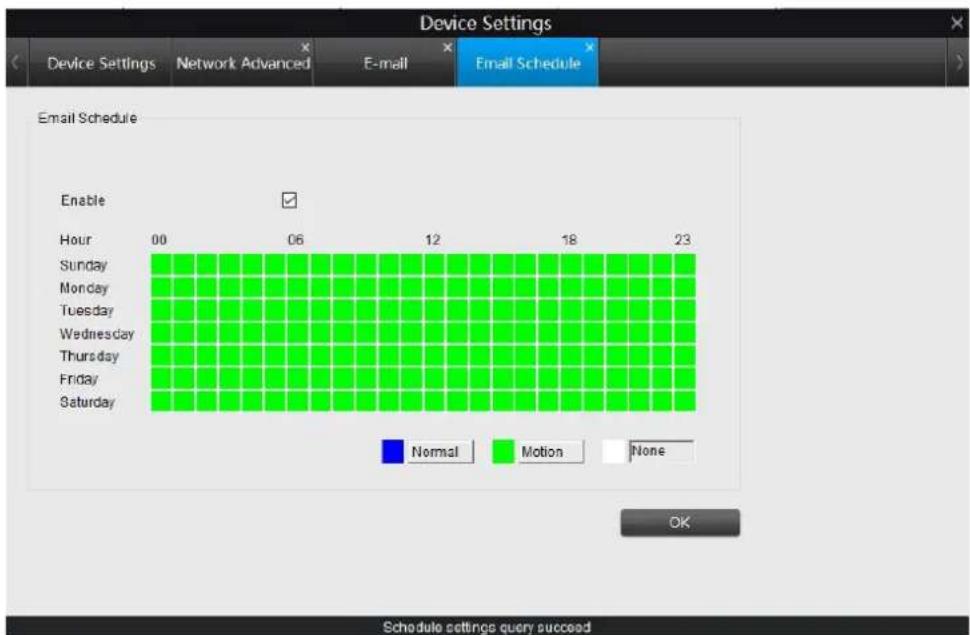Choose the Normal schedule type button

pyautogui.click(x=439, y=452)
